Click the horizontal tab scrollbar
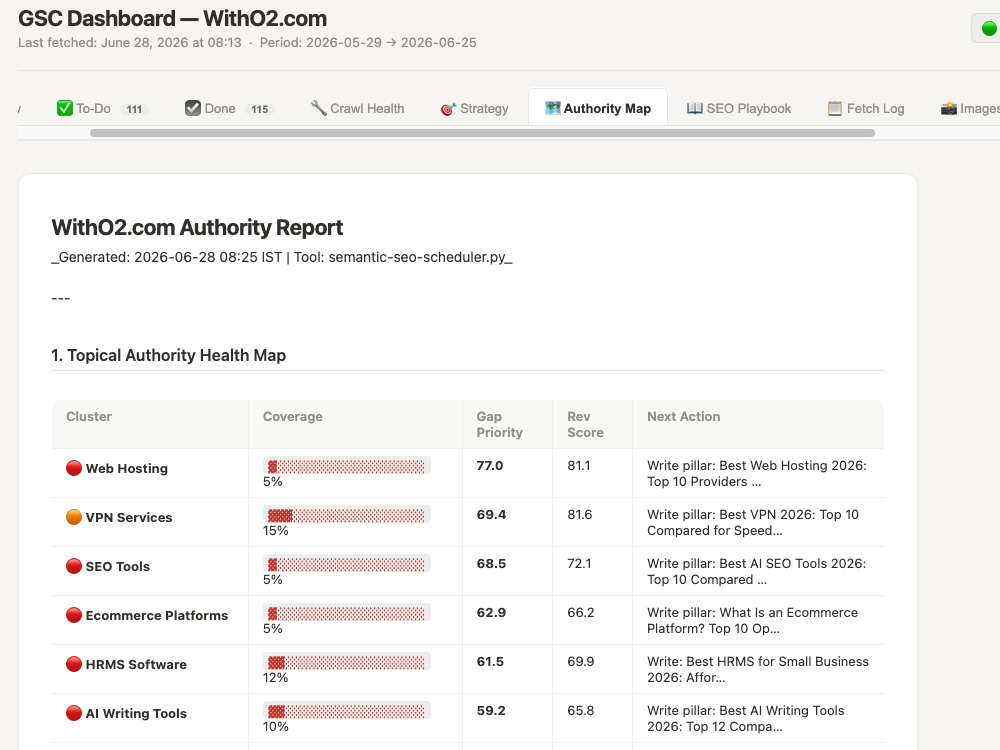The image size is (1000, 750). tap(482, 133)
